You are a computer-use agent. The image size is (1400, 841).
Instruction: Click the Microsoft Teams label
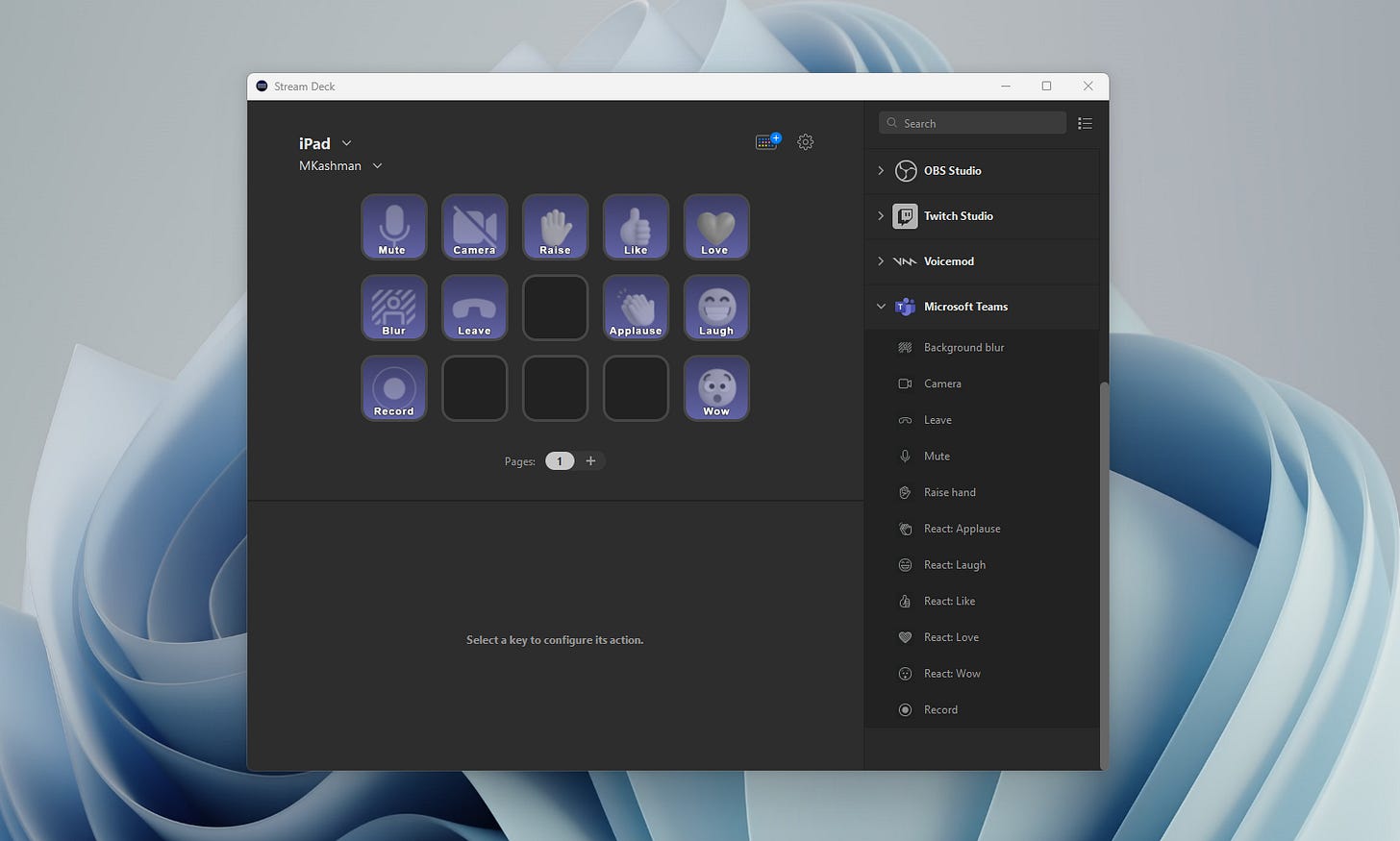[x=965, y=307]
